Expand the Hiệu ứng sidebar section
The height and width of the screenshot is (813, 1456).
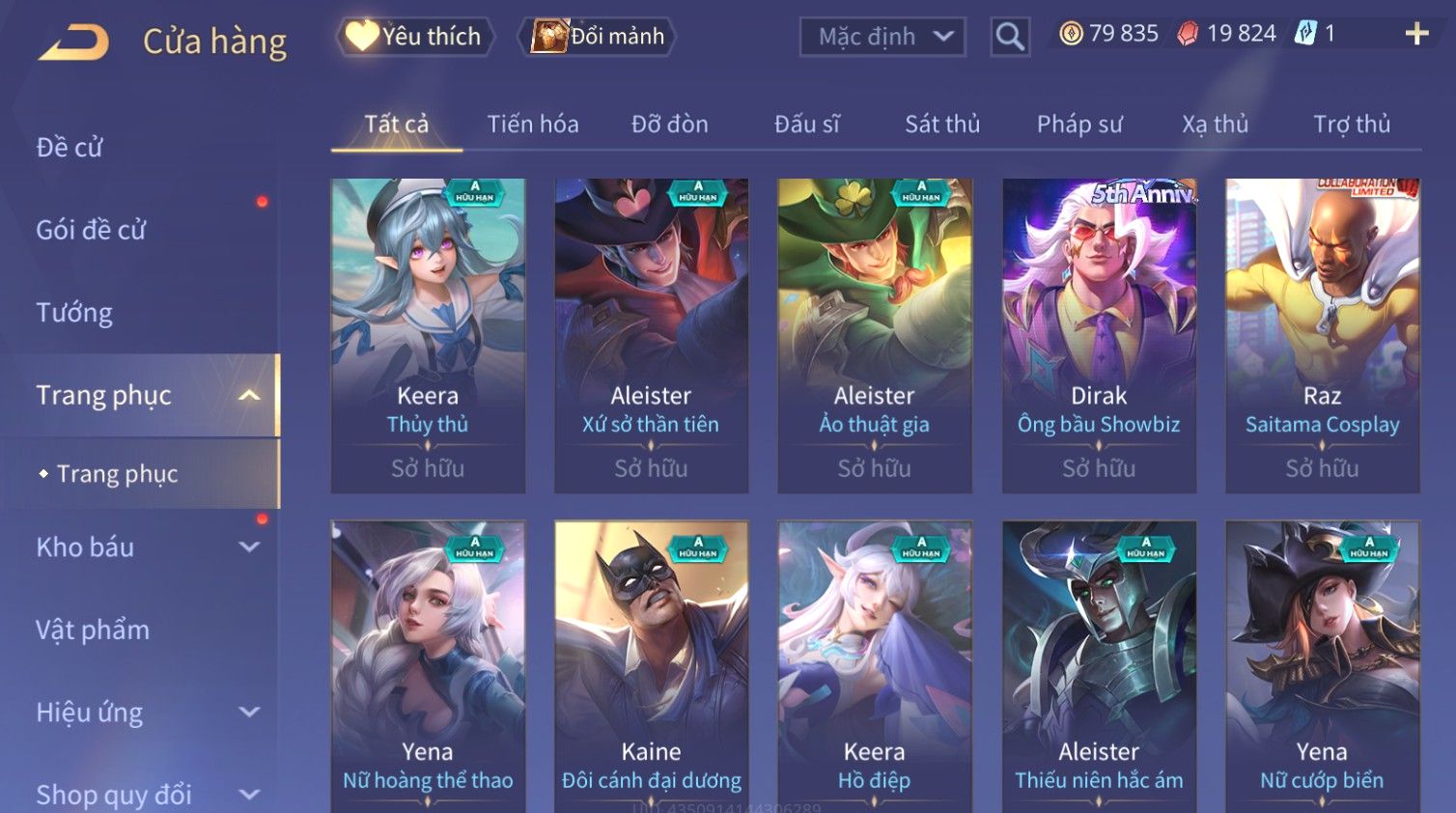coord(249,713)
